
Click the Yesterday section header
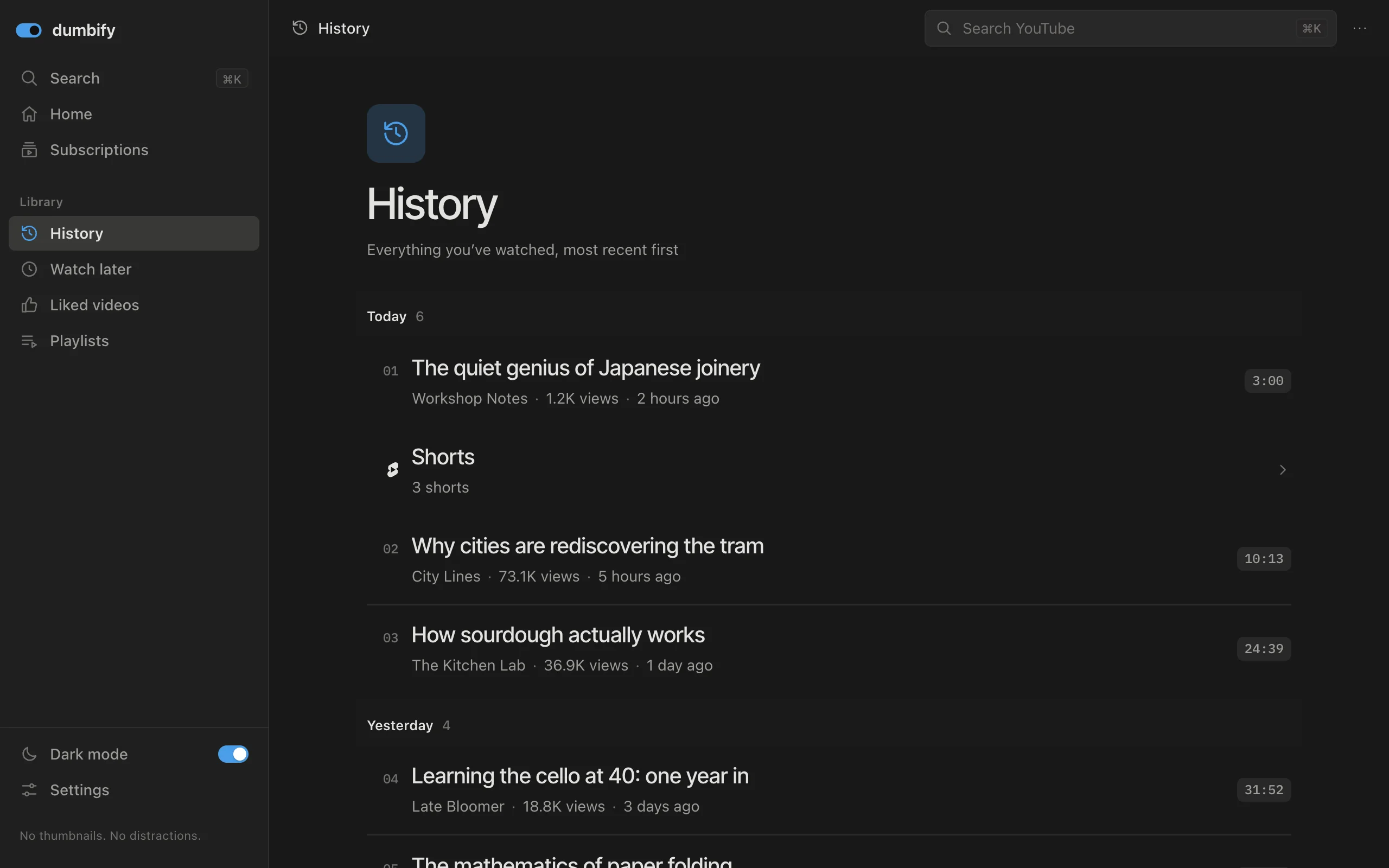click(400, 726)
